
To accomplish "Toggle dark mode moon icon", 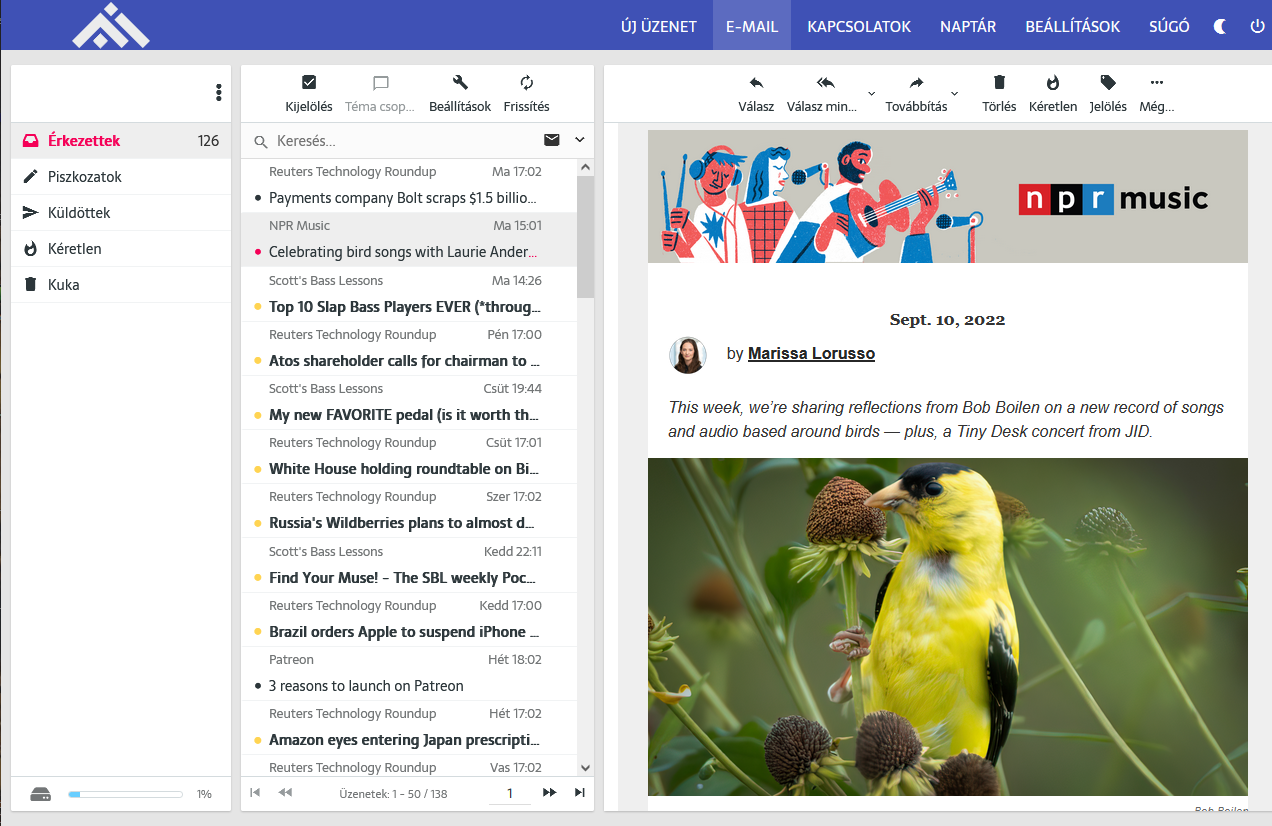I will (x=1220, y=27).
